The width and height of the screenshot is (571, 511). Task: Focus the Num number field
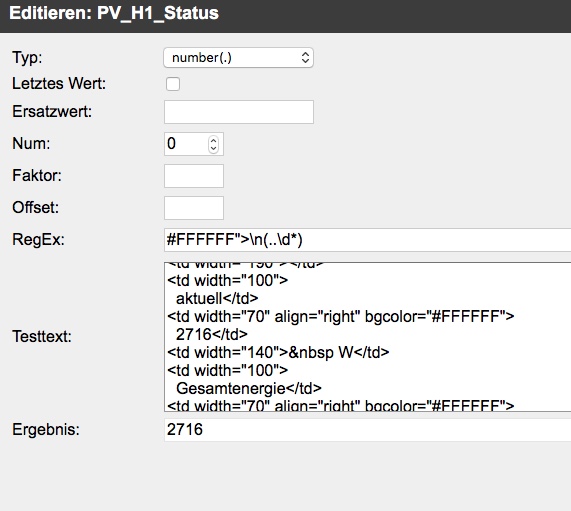pos(194,144)
